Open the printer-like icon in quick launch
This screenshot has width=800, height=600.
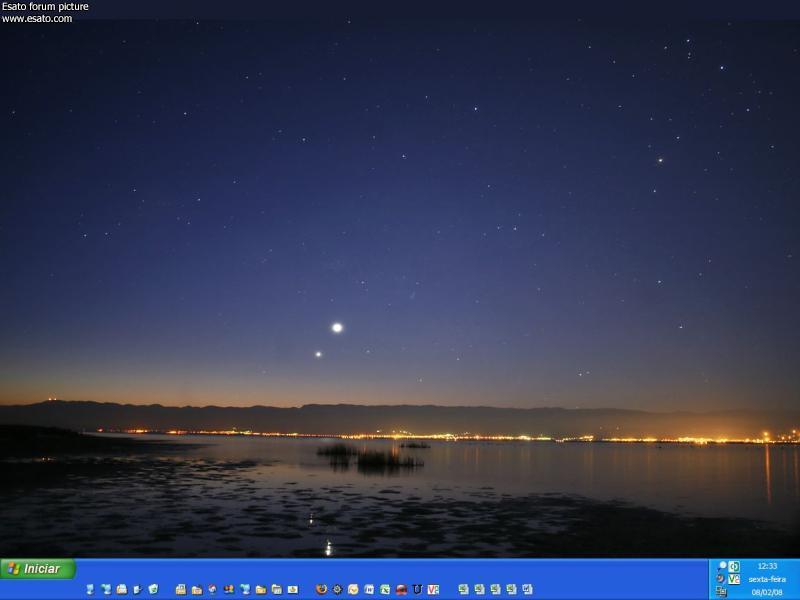(121, 589)
